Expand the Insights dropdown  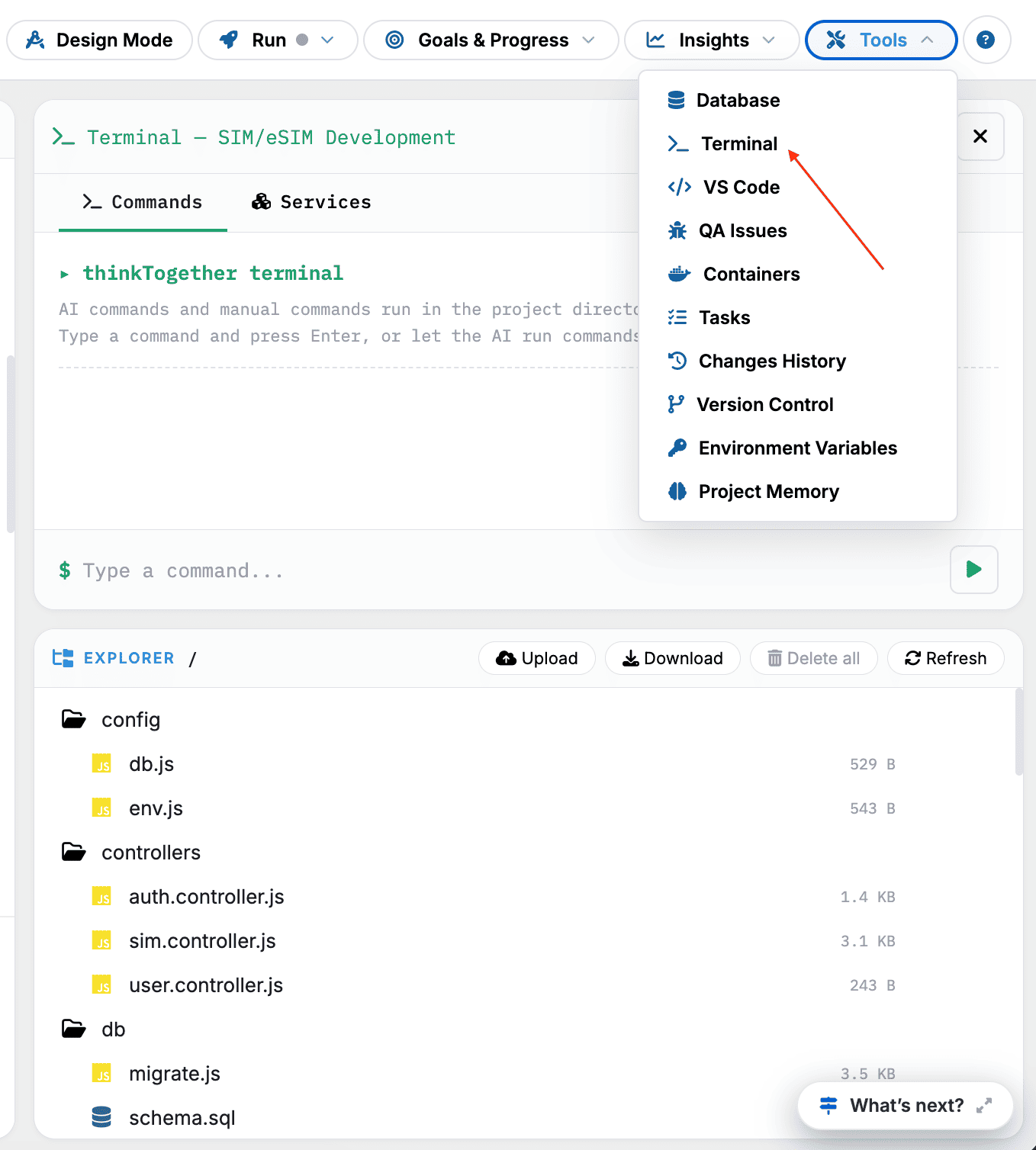pyautogui.click(x=711, y=40)
